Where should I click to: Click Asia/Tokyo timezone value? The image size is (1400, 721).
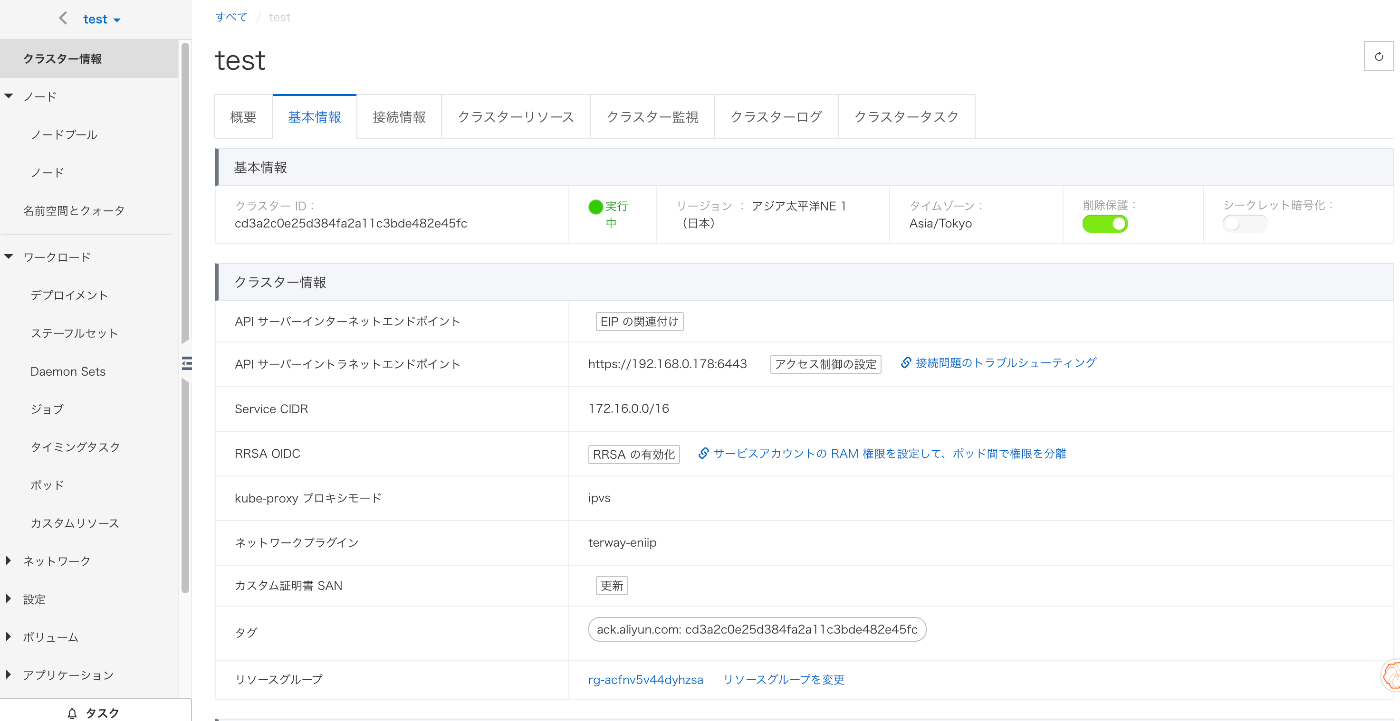[940, 223]
